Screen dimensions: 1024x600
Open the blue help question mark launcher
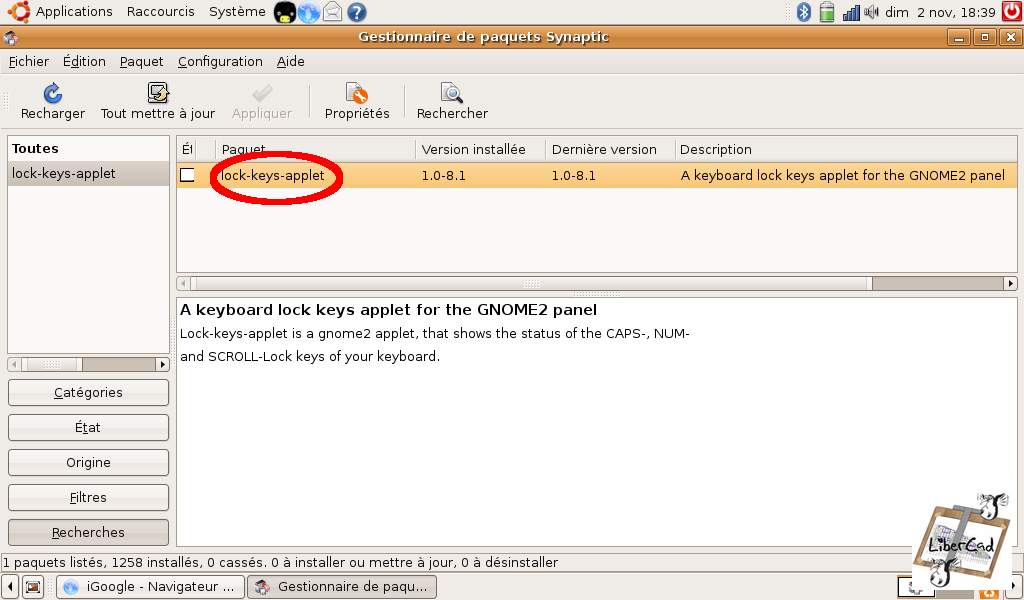tap(357, 12)
